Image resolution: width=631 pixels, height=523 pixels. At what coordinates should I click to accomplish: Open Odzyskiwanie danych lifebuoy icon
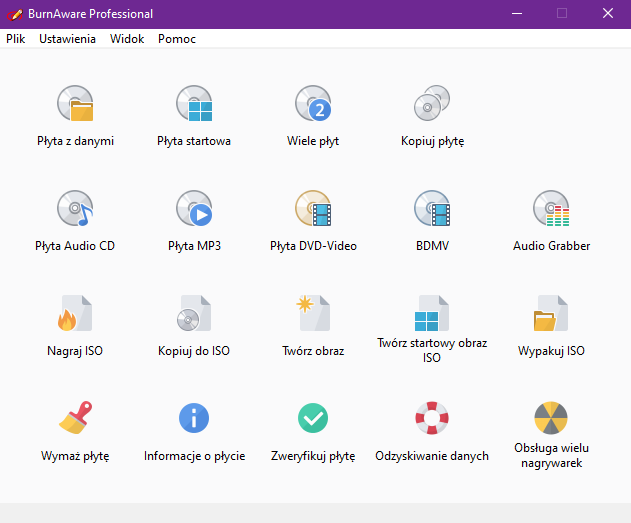[432, 418]
